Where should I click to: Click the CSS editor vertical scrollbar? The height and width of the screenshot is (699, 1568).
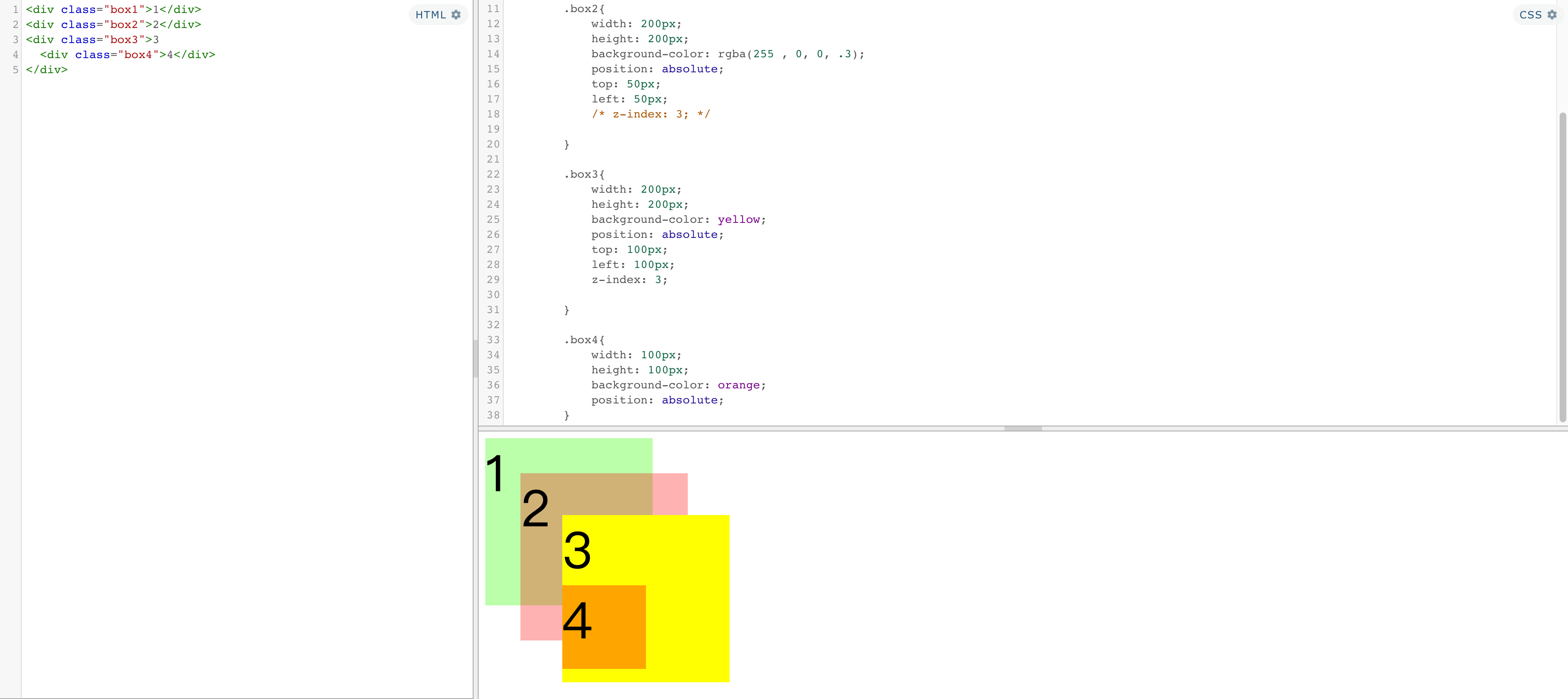[x=1563, y=267]
